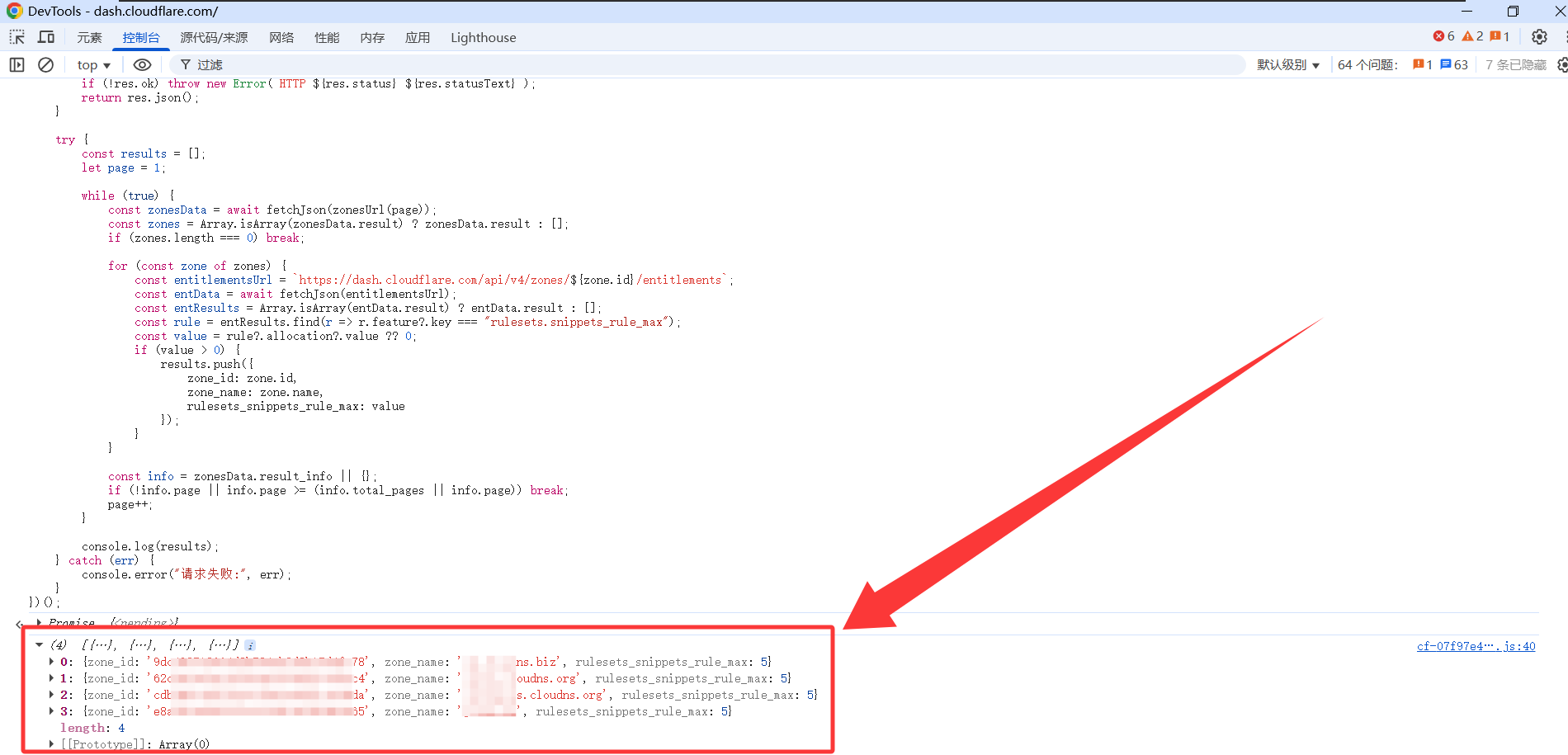Screen dimensions: 1568x755
Task: Clear the console with the clear icon
Action: [46, 64]
